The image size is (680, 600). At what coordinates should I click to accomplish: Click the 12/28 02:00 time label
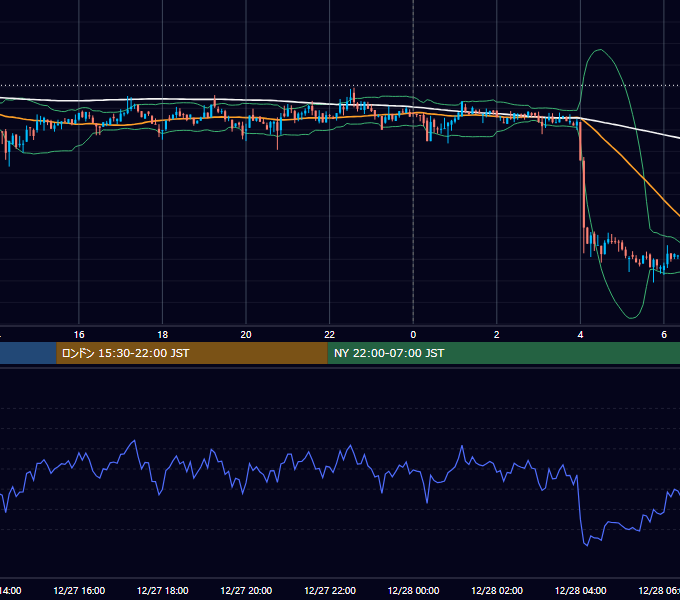pyautogui.click(x=497, y=591)
